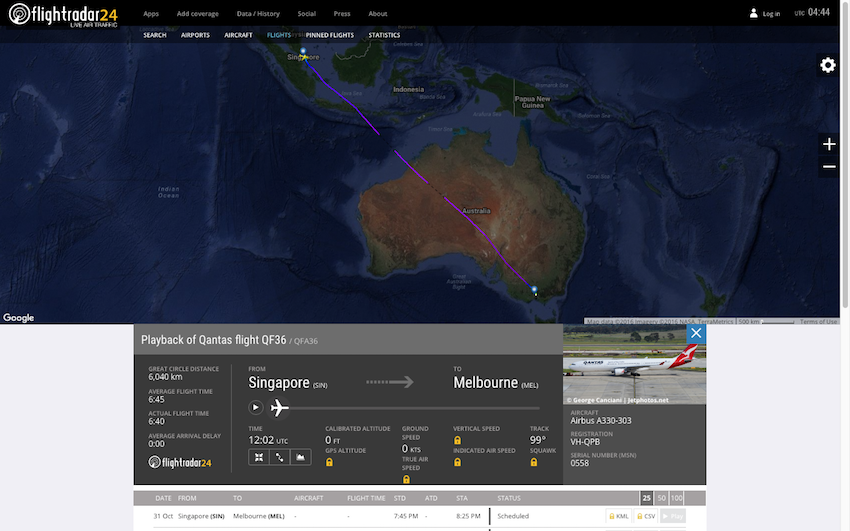The height and width of the screenshot is (531, 850).
Task: Click Terms of Use link on map
Action: pos(819,321)
